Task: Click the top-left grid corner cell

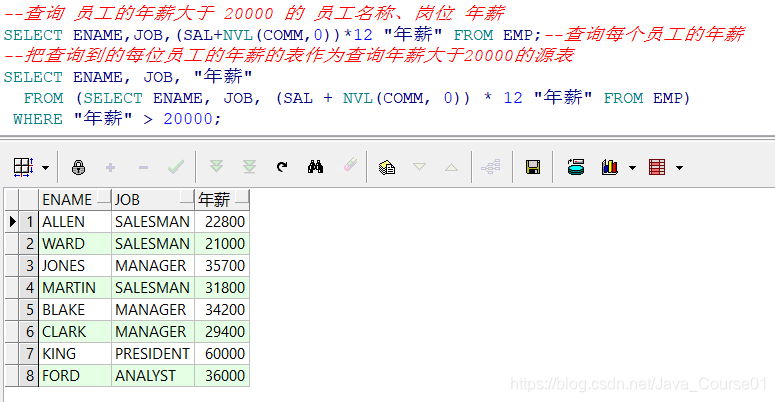Action: pyautogui.click(x=12, y=200)
